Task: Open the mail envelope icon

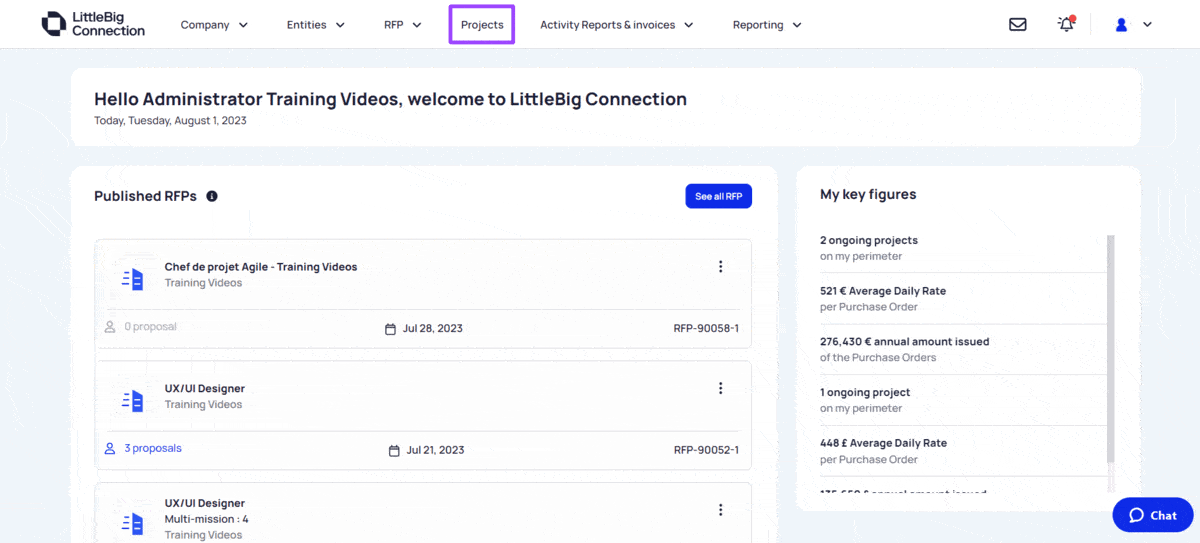Action: pyautogui.click(x=1017, y=25)
